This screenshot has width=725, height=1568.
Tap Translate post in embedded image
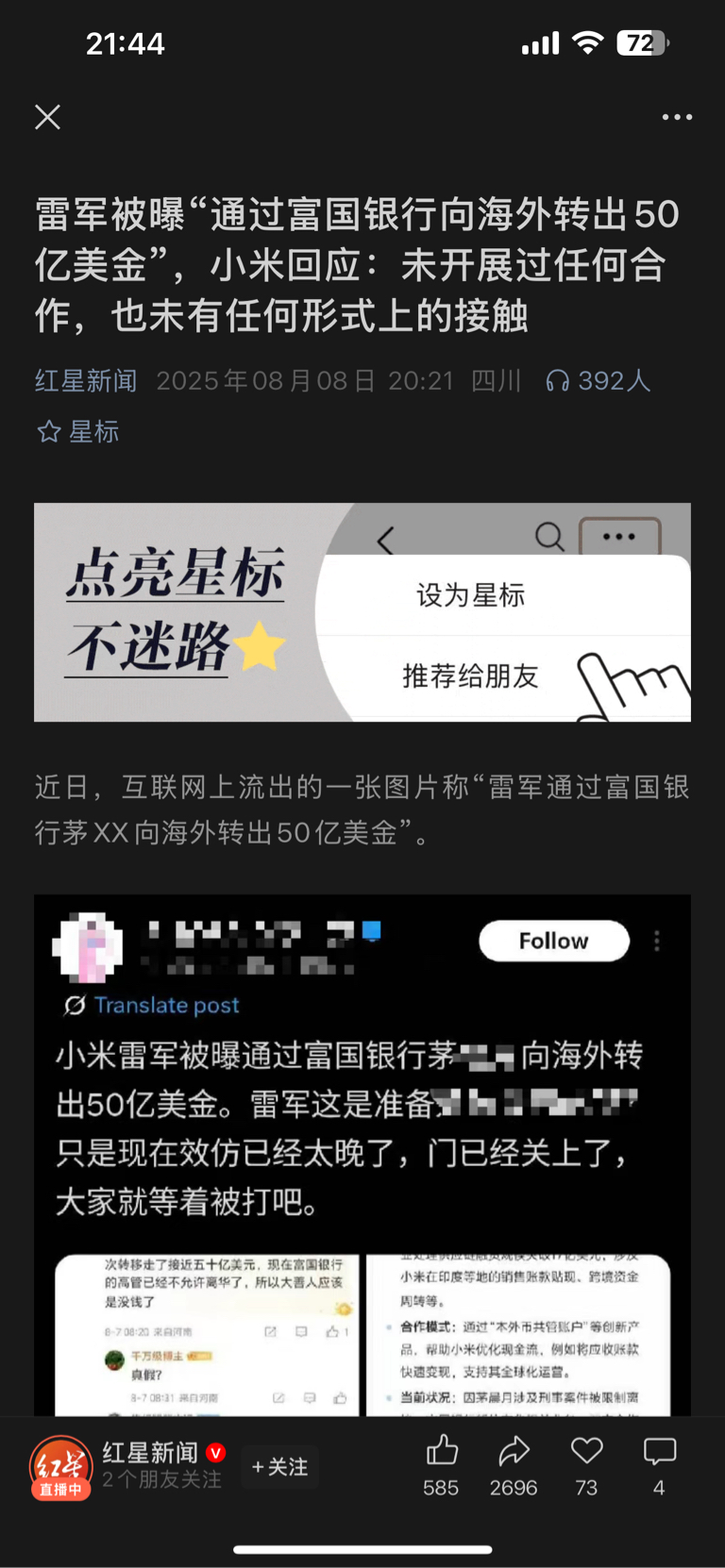tap(152, 1005)
